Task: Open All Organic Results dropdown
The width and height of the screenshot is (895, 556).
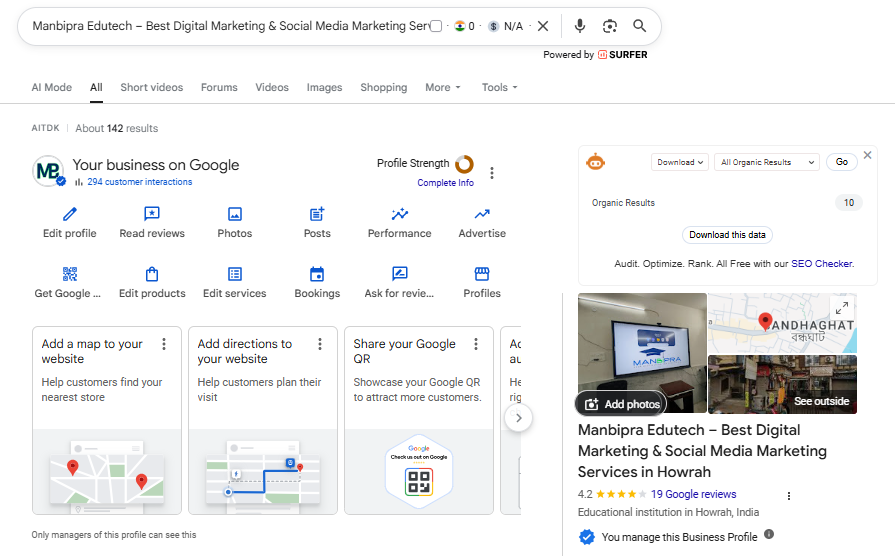Action: click(x=767, y=162)
